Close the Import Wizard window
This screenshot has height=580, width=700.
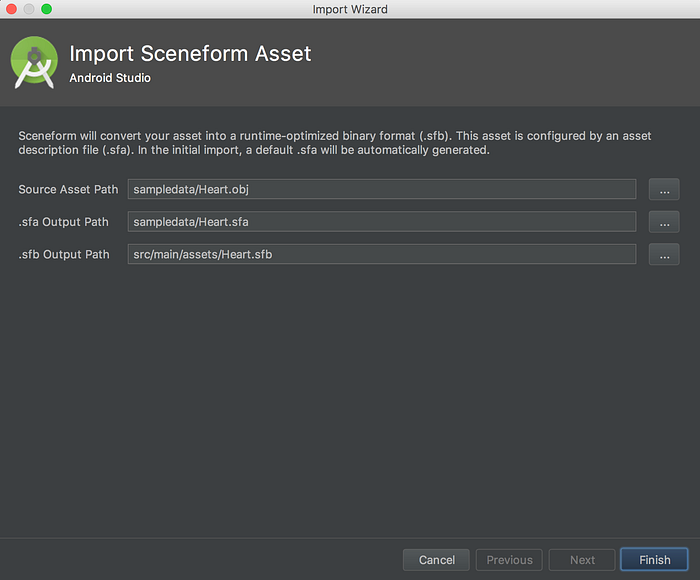pos(11,9)
